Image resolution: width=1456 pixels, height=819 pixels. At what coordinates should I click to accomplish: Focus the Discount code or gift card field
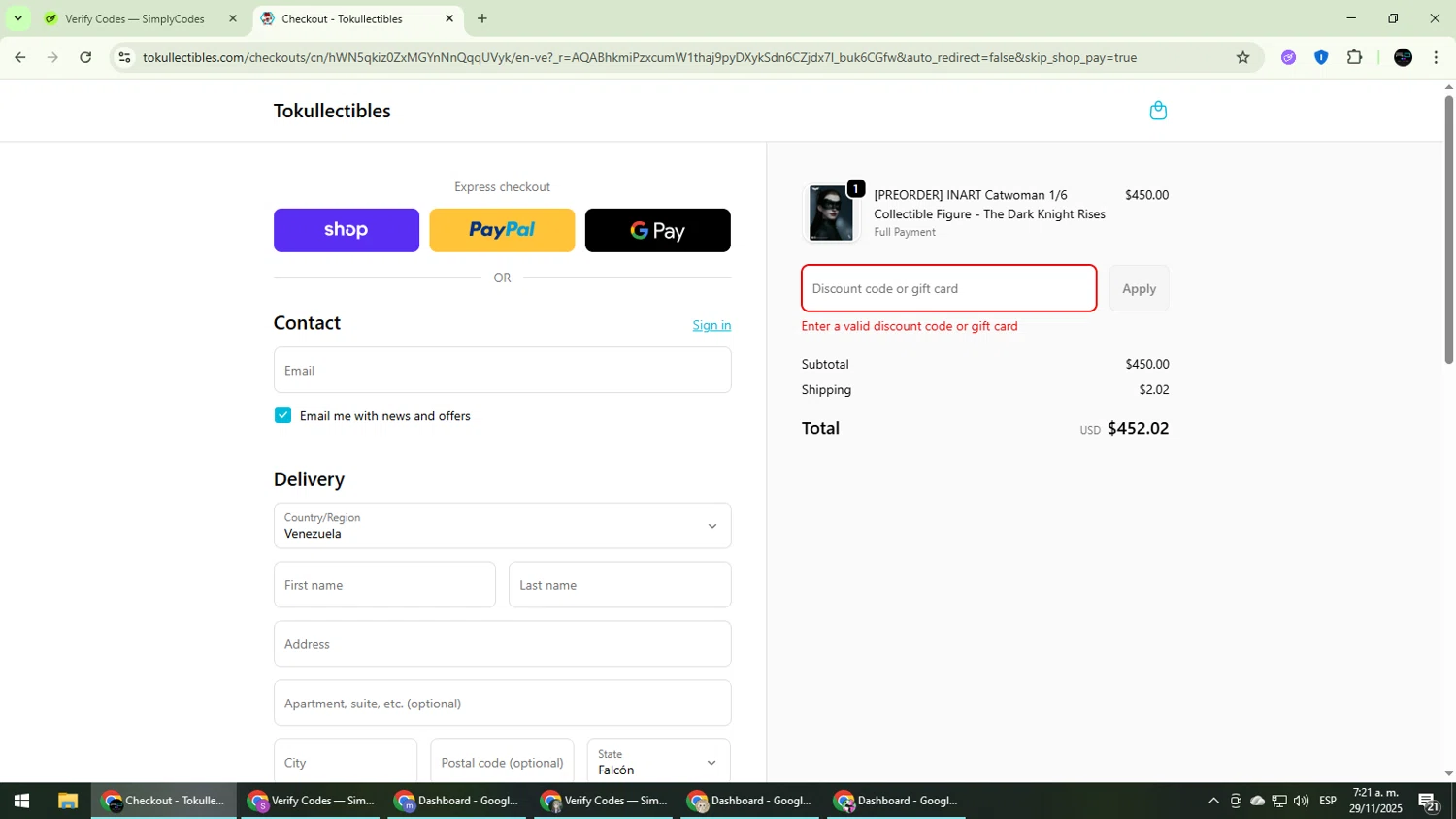click(x=948, y=288)
